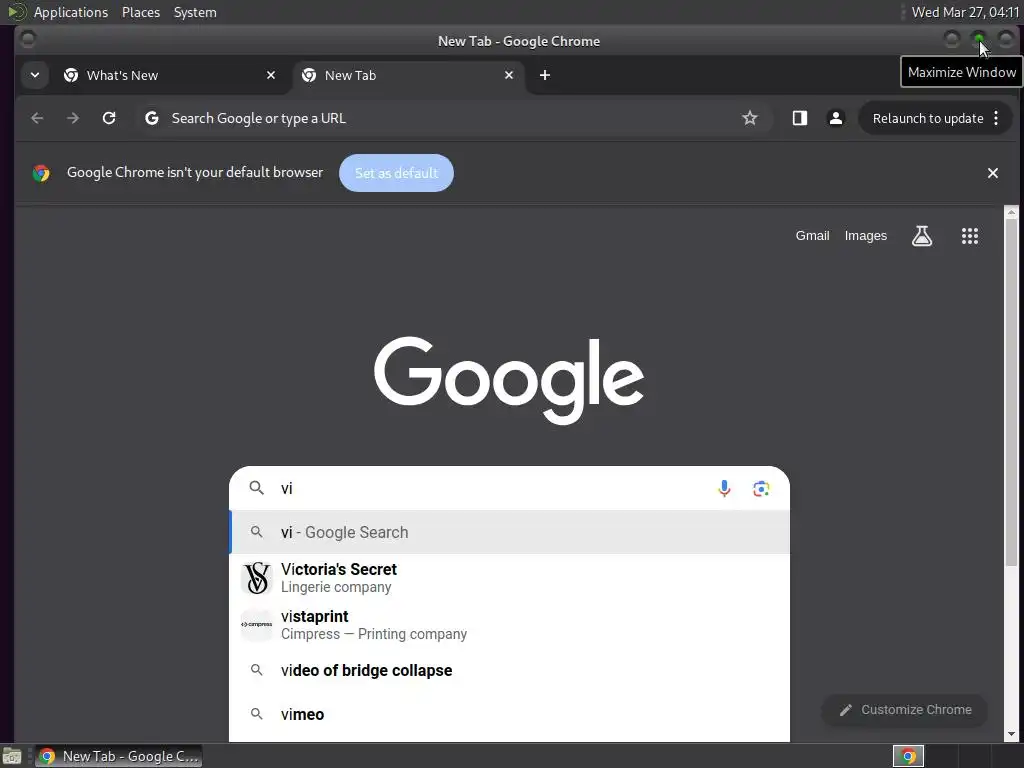Open the Gmail link

point(812,236)
